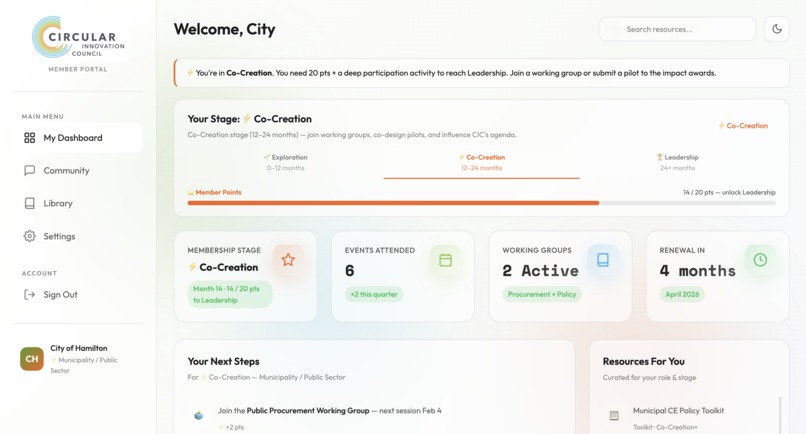
Task: Click the clock icon on Renewal In card
Action: 760,260
